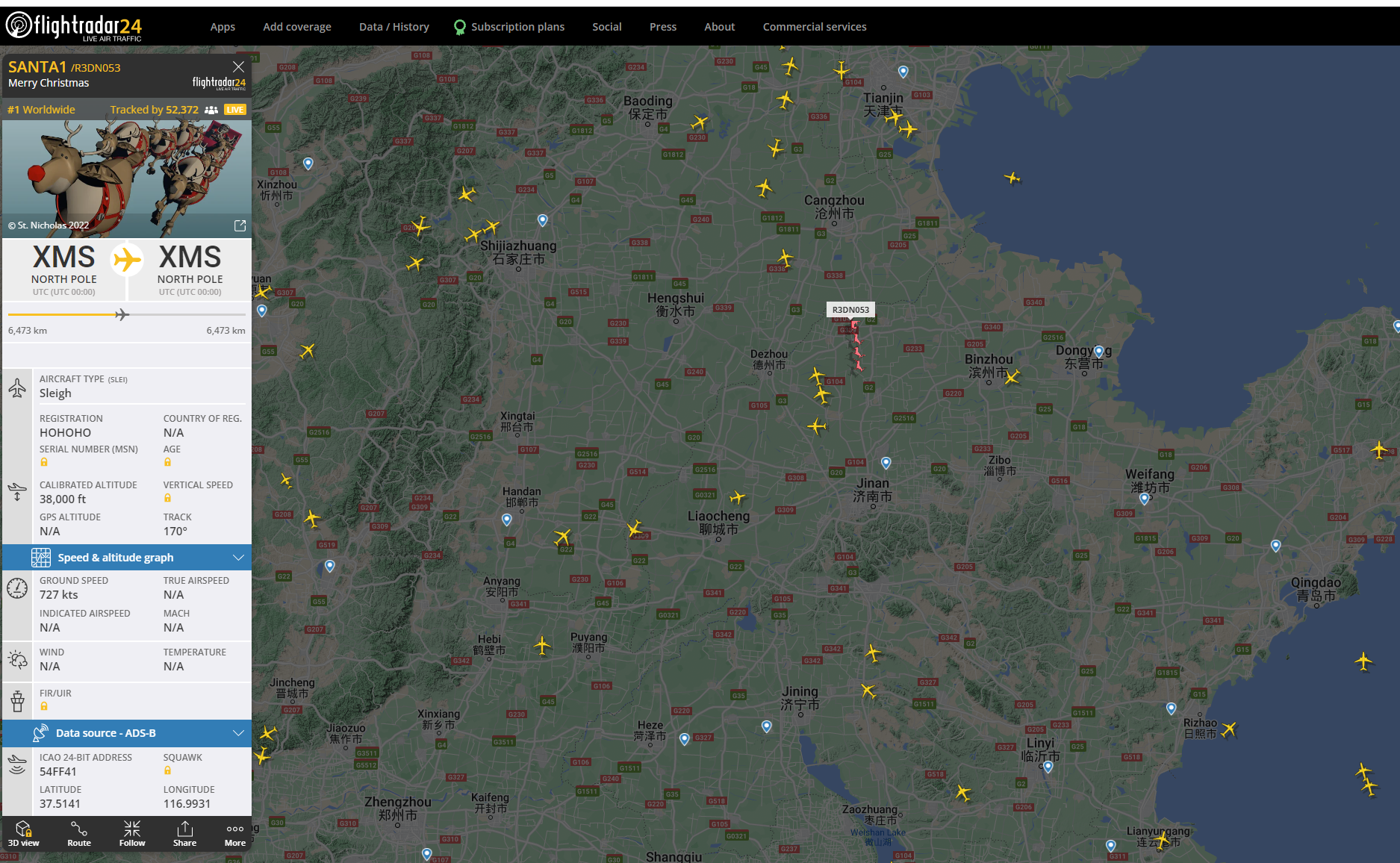Select aircraft near Binzhou
1400x863 pixels.
pyautogui.click(x=1012, y=378)
